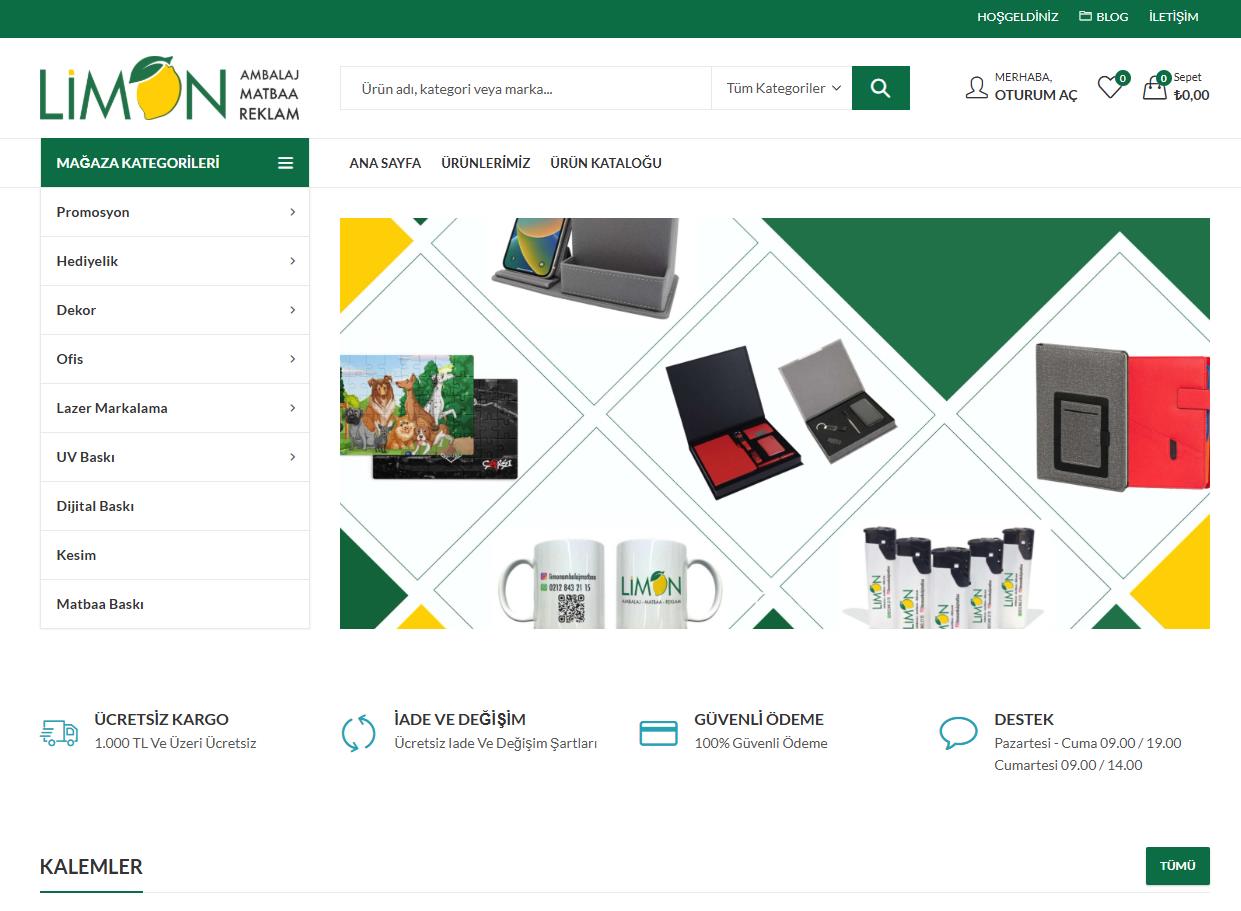The image size is (1241, 911).
Task: Click the secure payment card icon
Action: (x=658, y=733)
